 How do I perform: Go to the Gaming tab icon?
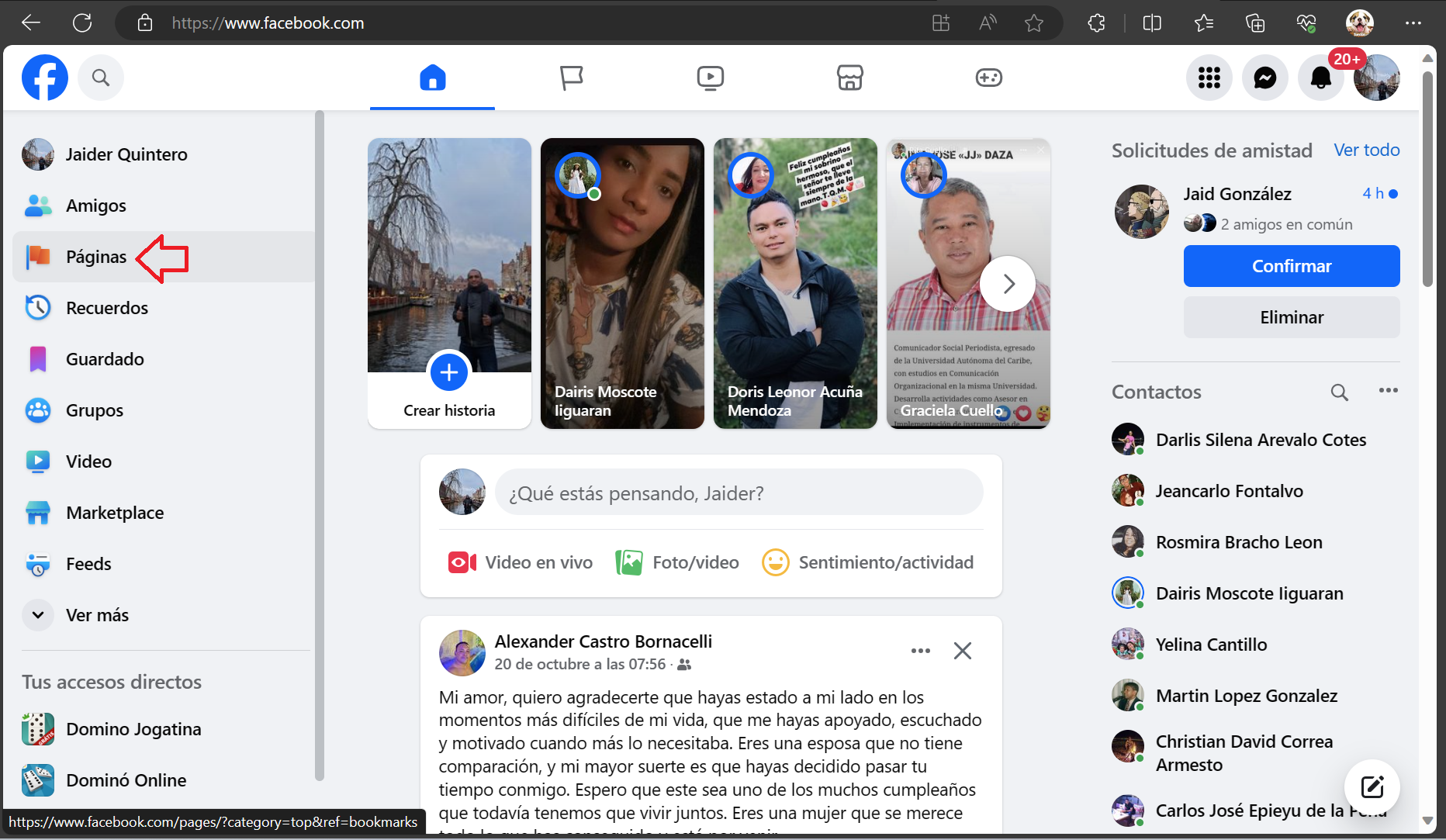pos(988,78)
